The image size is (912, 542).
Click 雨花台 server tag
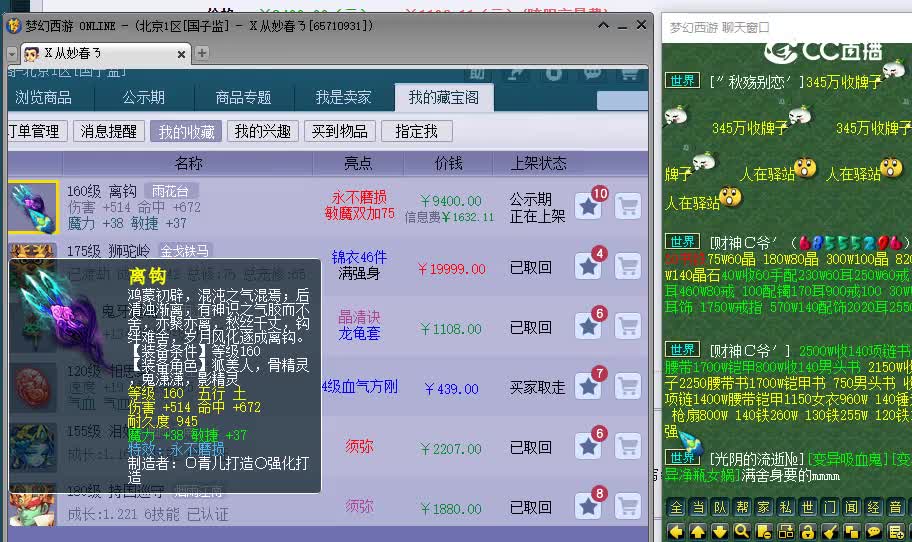tap(170, 191)
